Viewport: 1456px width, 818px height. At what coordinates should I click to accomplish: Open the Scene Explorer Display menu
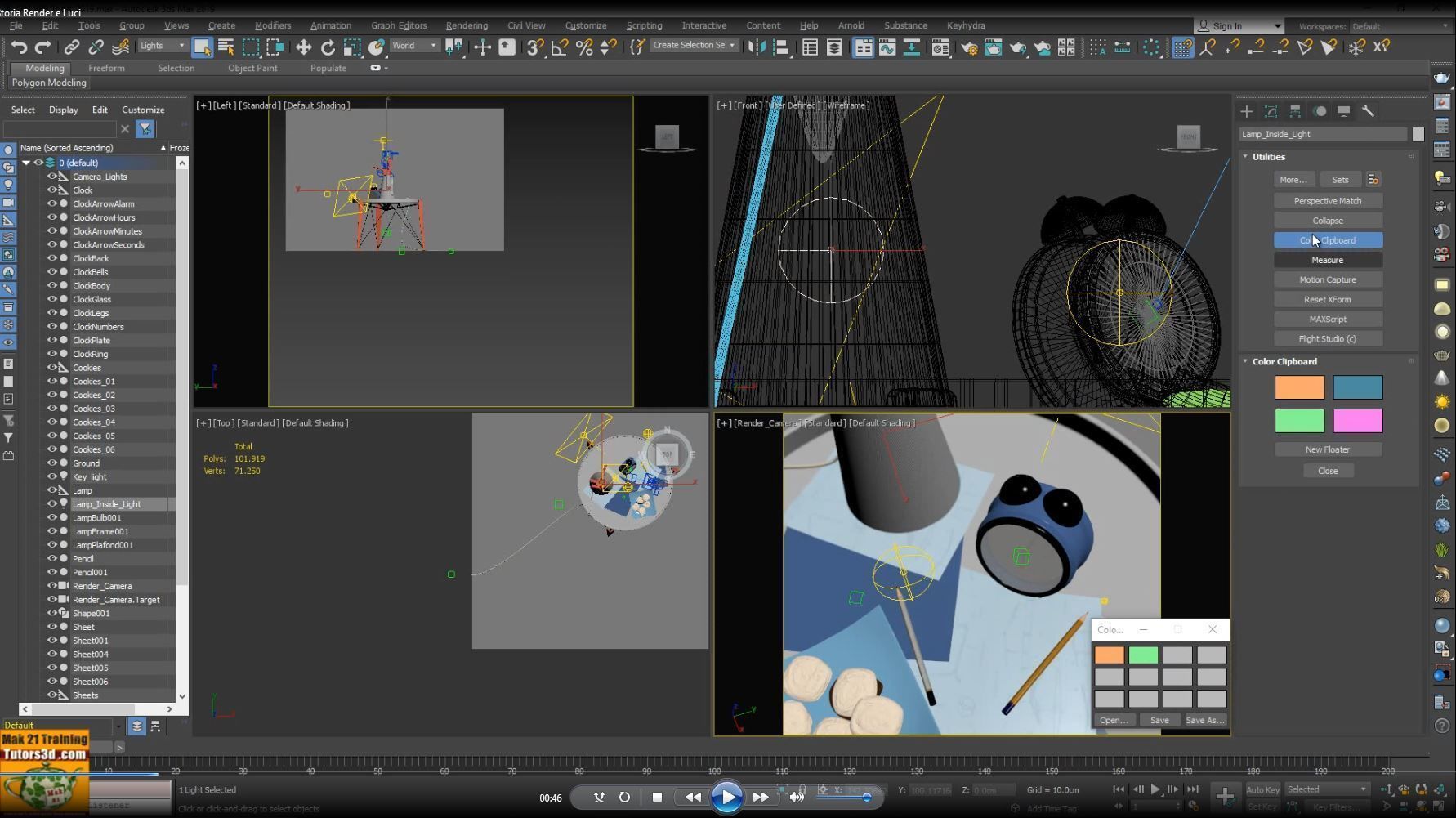[x=64, y=110]
